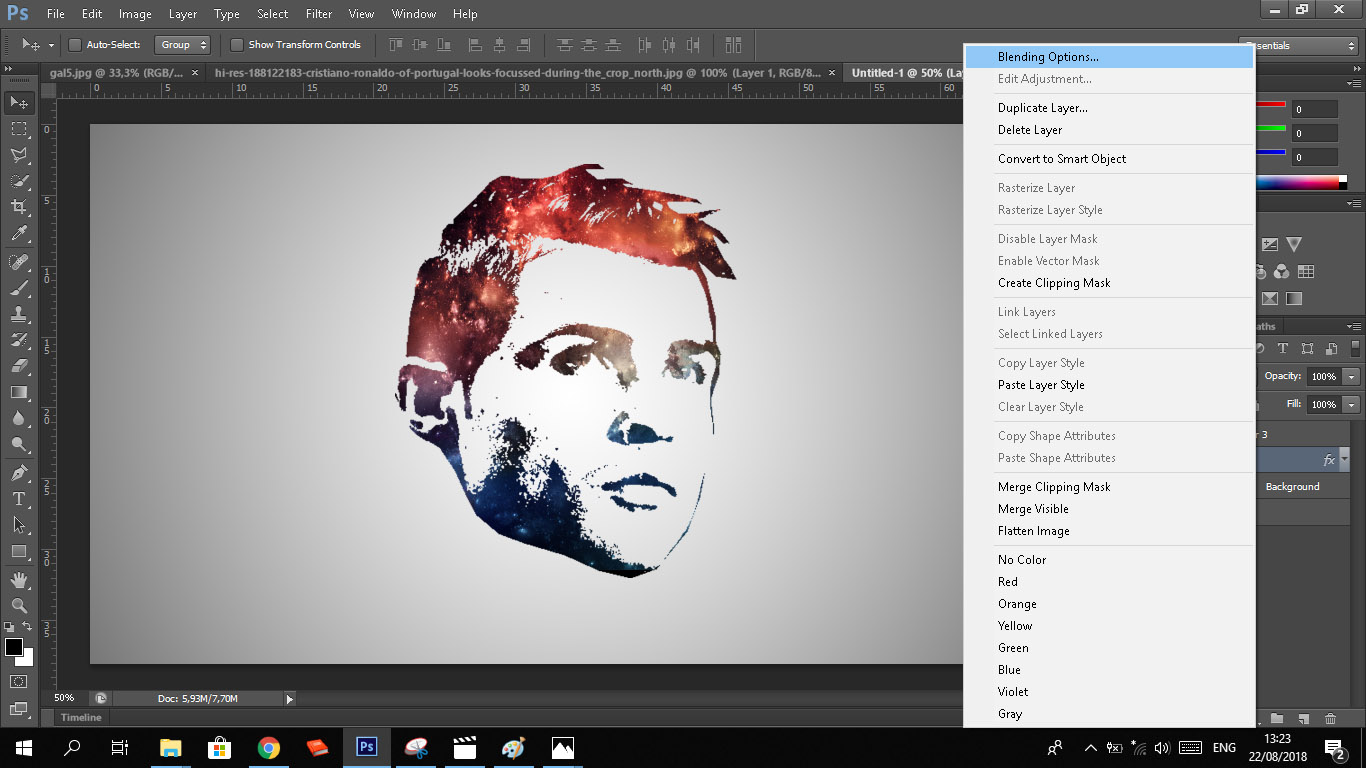1366x768 pixels.
Task: Check Show Transform Controls box
Action: [237, 45]
